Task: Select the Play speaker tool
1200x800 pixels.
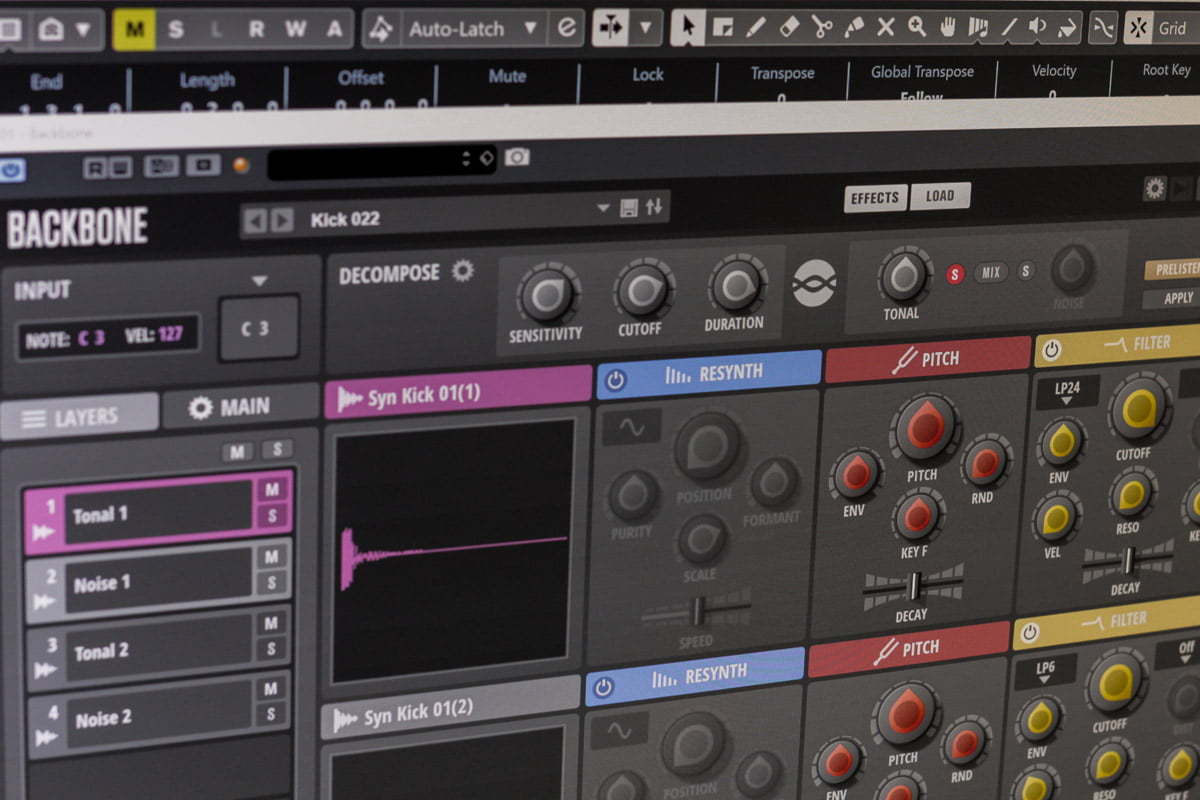Action: tap(1038, 28)
